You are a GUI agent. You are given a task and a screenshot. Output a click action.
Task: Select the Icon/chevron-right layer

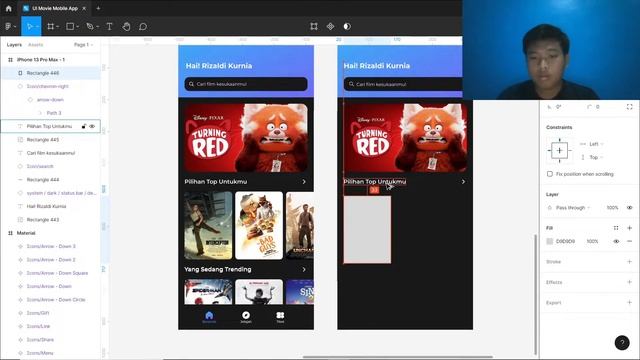pyautogui.click(x=47, y=87)
